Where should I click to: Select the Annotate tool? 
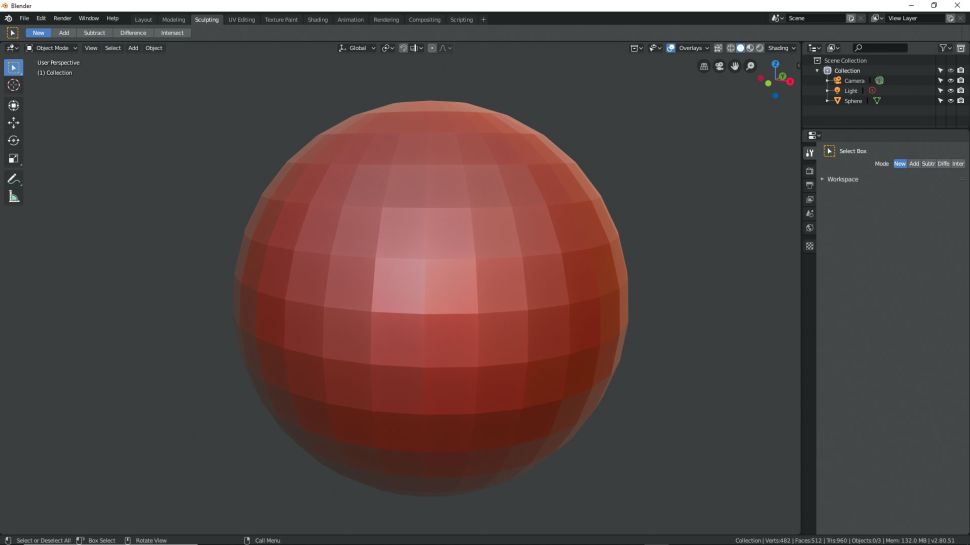pyautogui.click(x=14, y=178)
